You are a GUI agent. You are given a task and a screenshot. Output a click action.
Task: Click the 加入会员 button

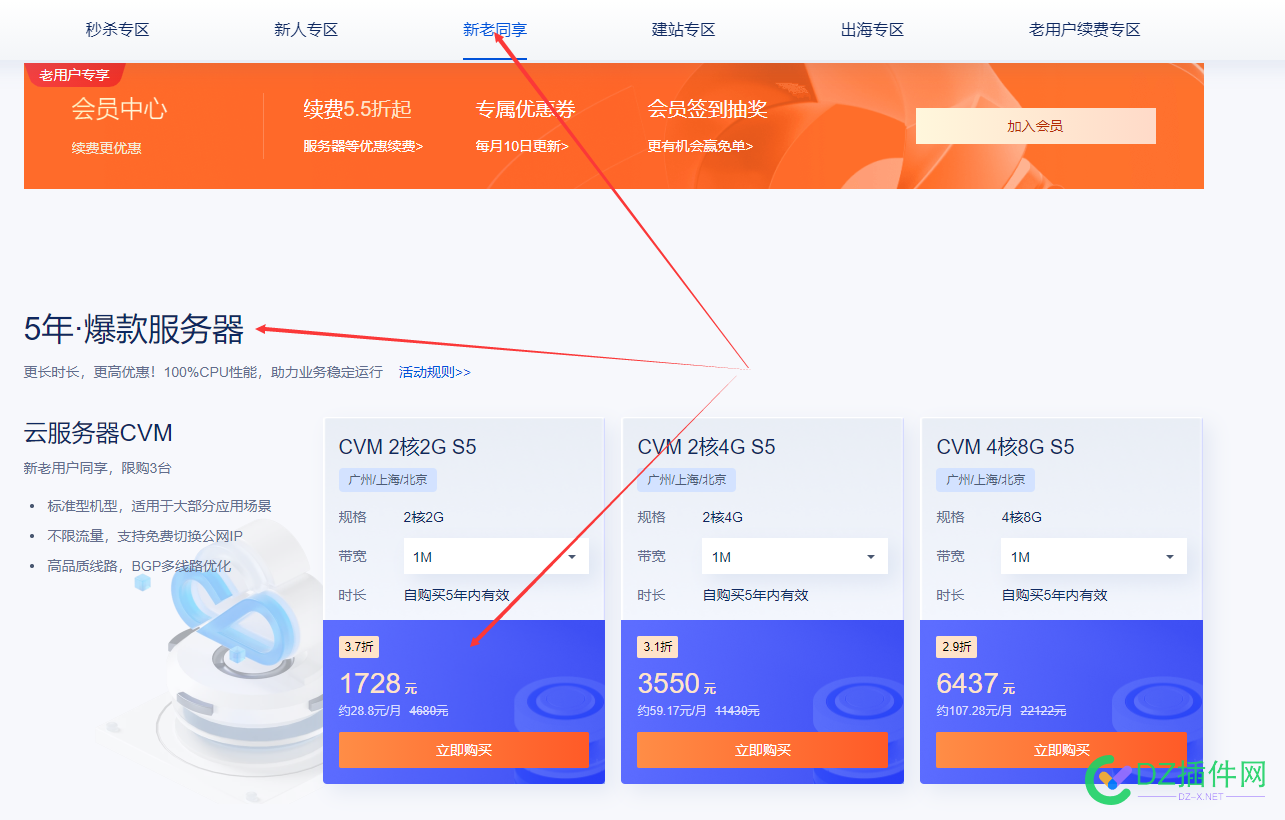(x=1035, y=126)
